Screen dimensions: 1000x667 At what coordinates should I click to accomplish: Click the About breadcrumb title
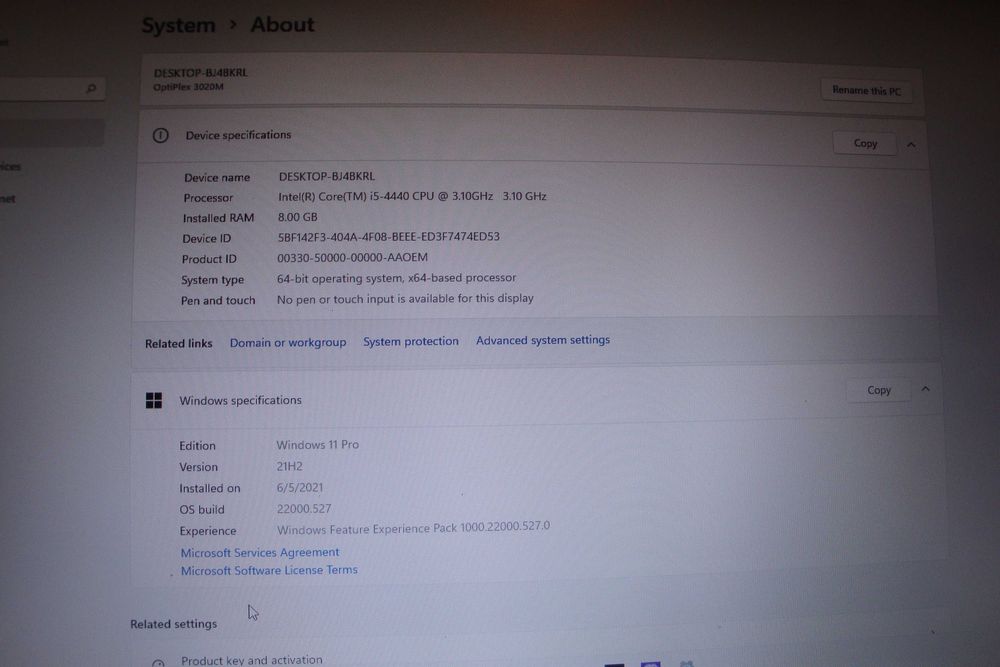(x=282, y=25)
